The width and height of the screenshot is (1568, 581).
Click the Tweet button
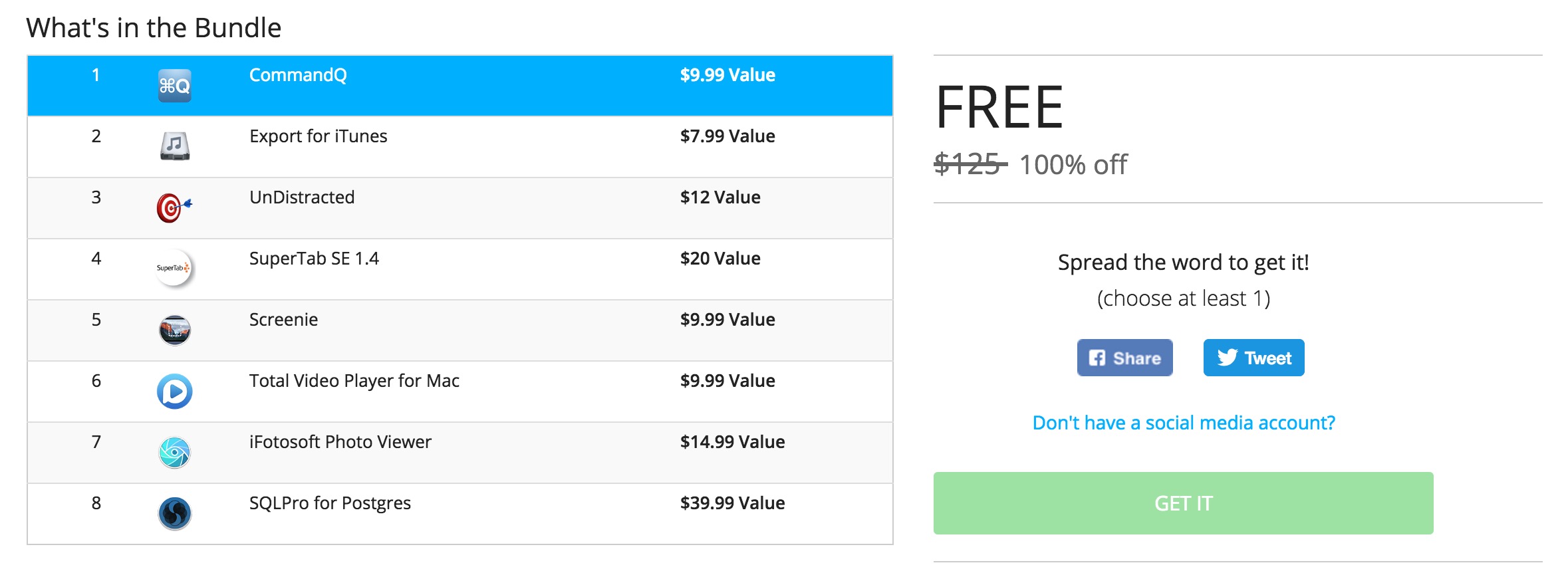coord(1253,357)
